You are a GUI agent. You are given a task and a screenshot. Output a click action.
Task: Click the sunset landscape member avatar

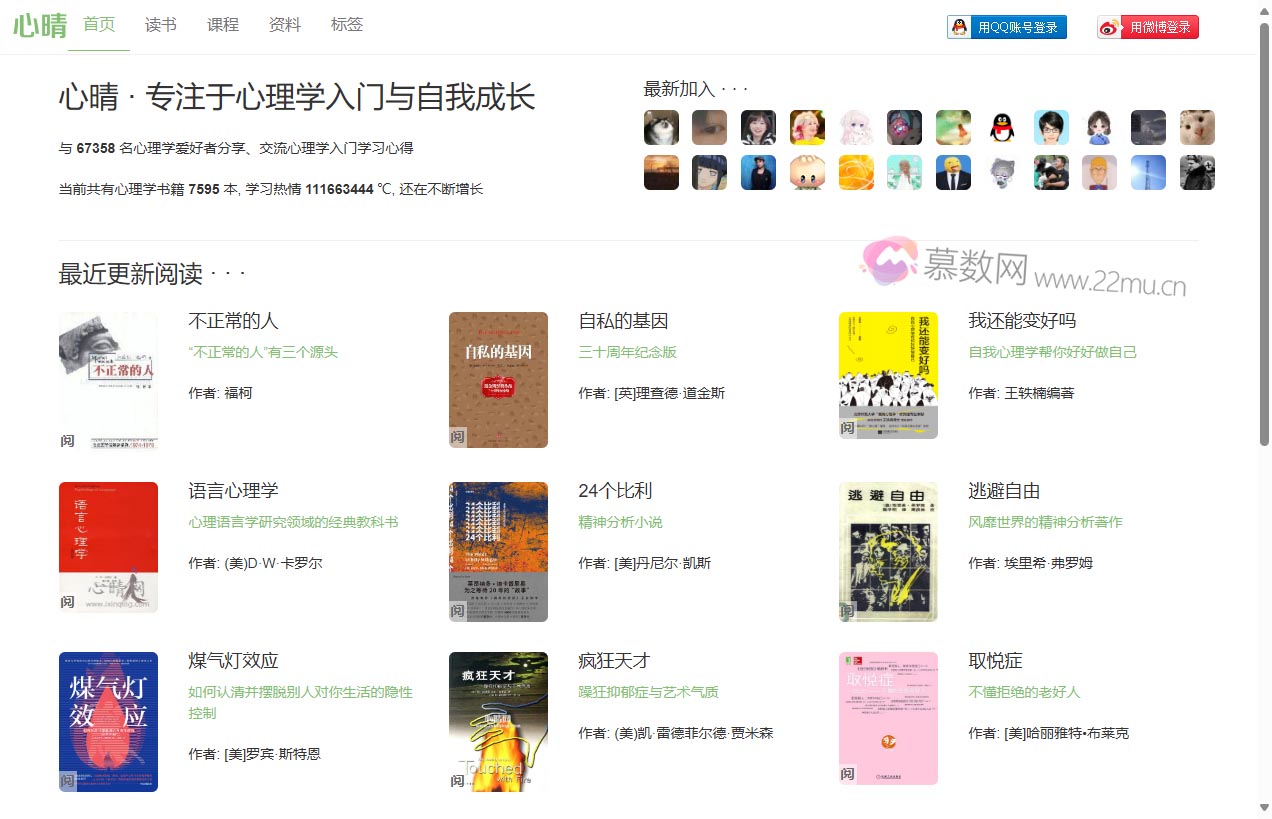point(661,173)
